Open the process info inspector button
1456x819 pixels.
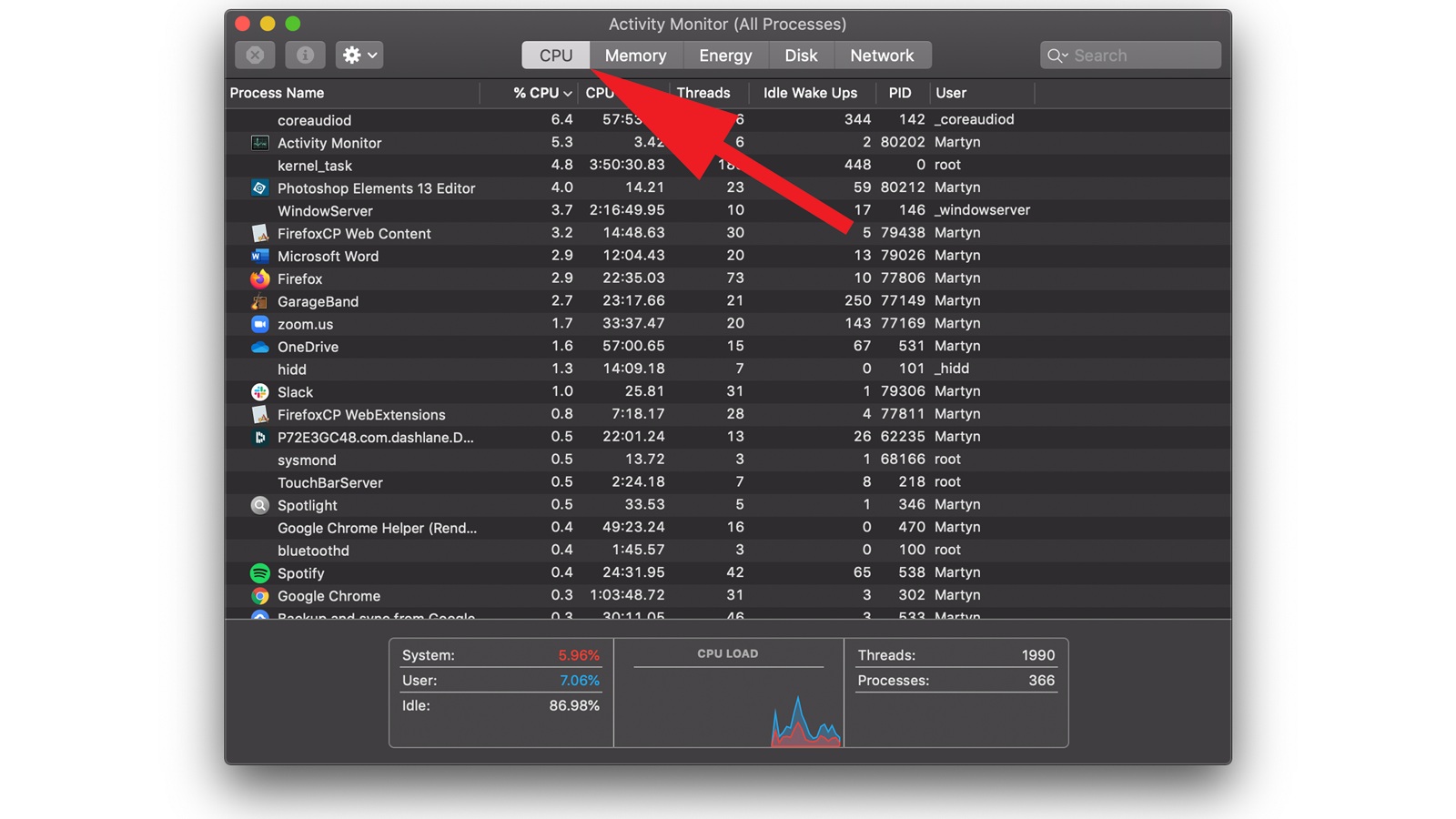coord(305,56)
